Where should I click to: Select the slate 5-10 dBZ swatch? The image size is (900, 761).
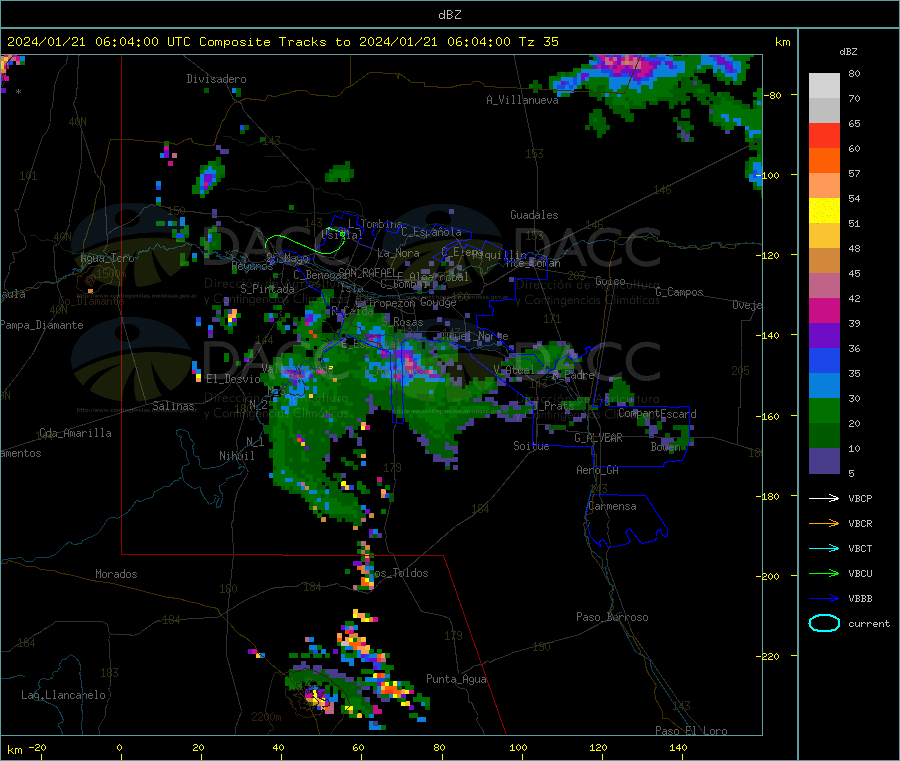(824, 461)
